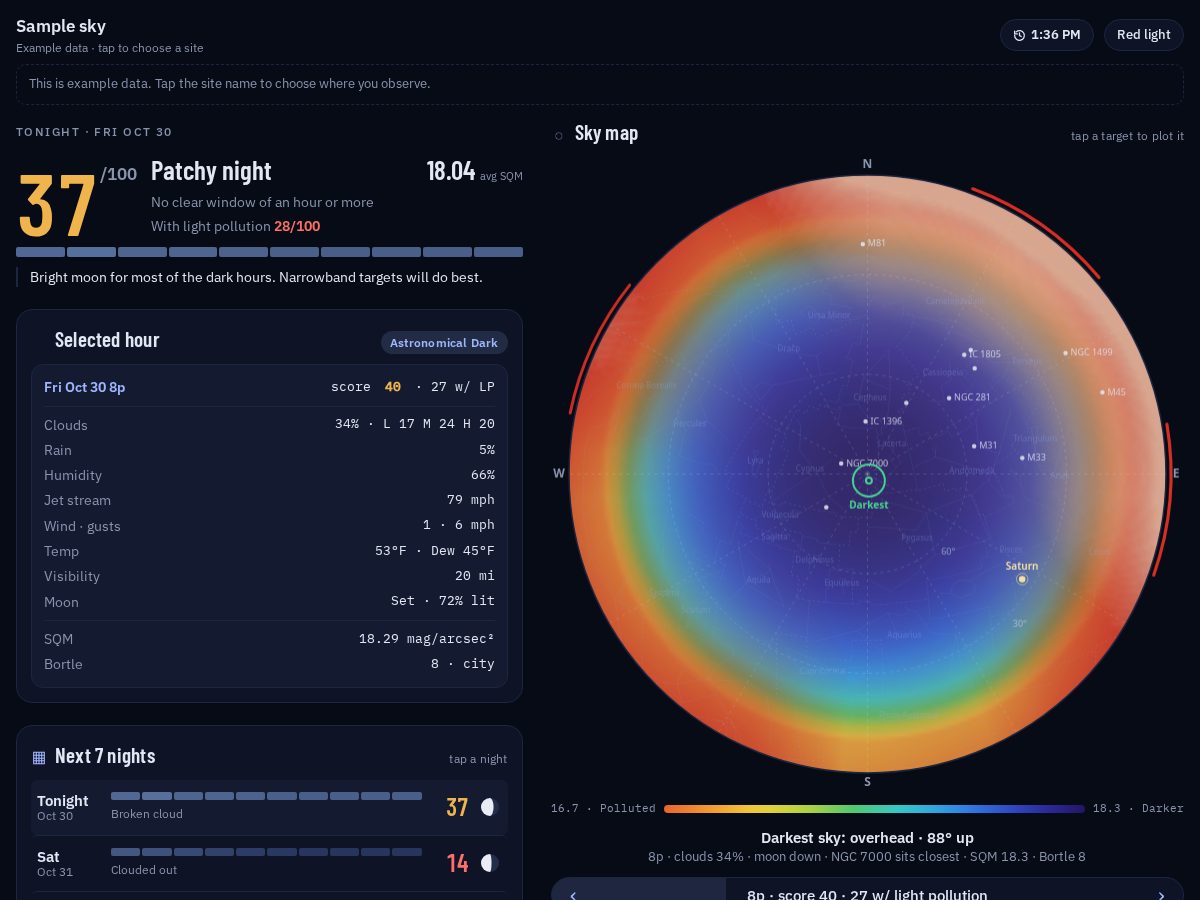This screenshot has width=1200, height=900.
Task: Go to previous hour with left chevron
Action: 573,896
